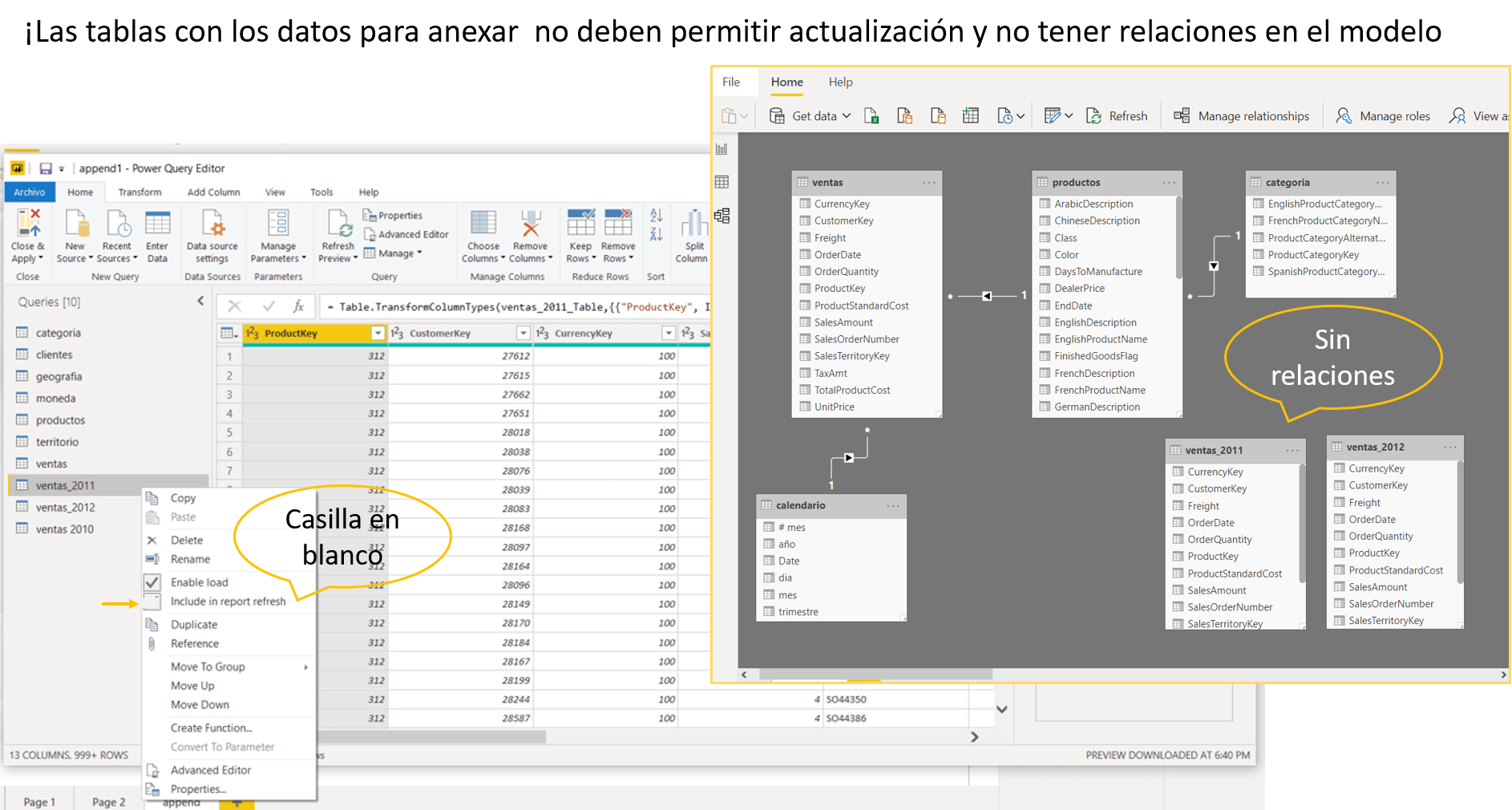Viewport: 1512px width, 810px height.
Task: Click the Refresh button in Power BI
Action: tap(1117, 115)
